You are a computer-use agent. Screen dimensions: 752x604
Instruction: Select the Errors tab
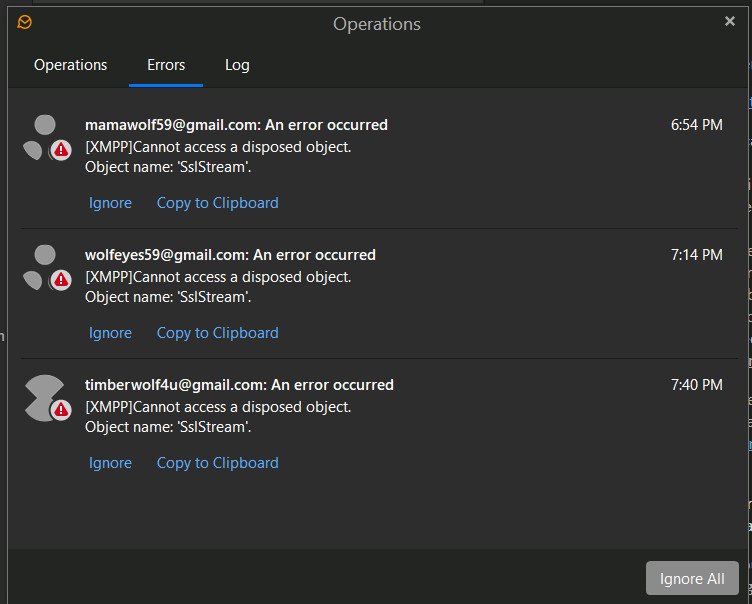[166, 65]
